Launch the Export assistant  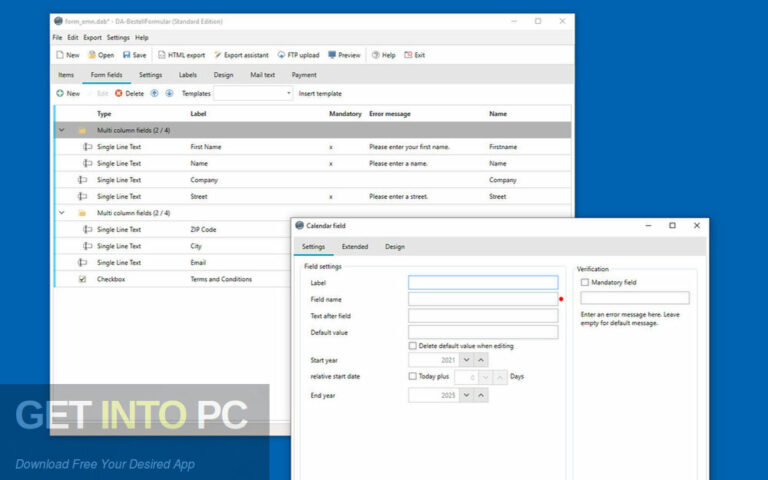(x=241, y=55)
